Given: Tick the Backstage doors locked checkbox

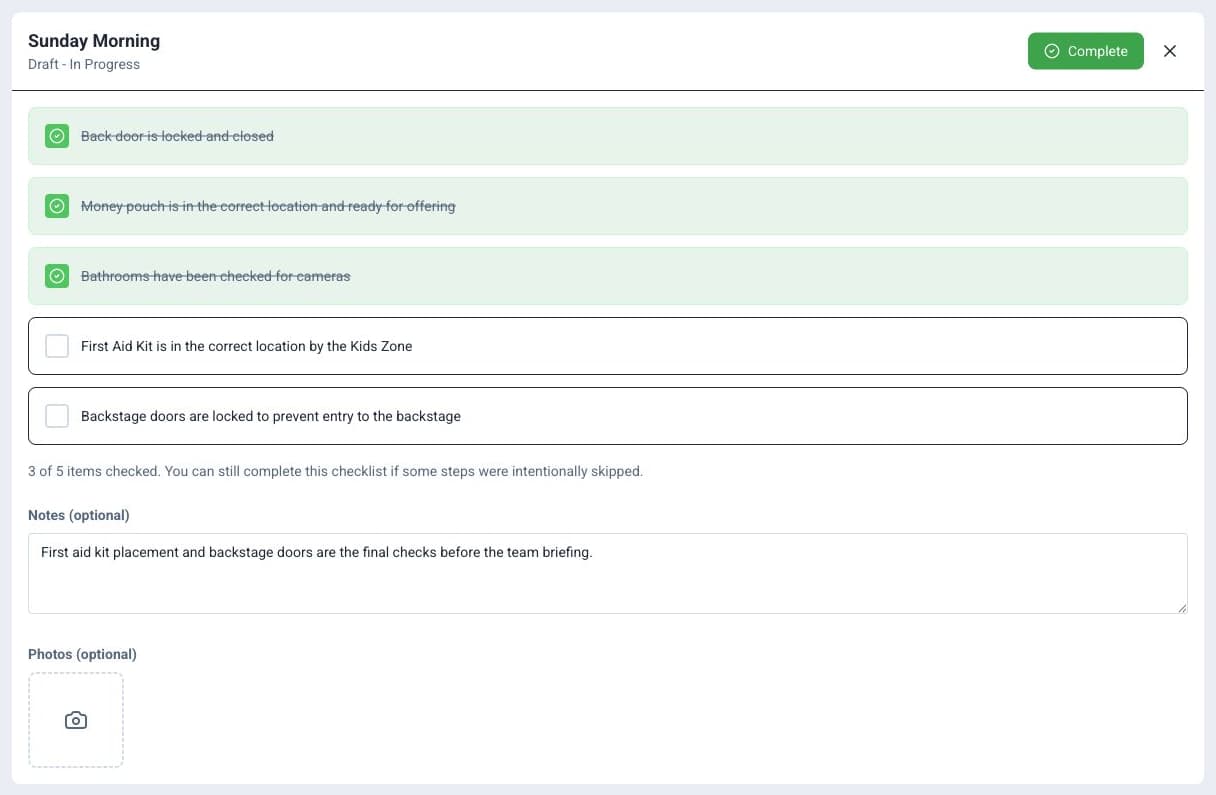Looking at the screenshot, I should (57, 416).
